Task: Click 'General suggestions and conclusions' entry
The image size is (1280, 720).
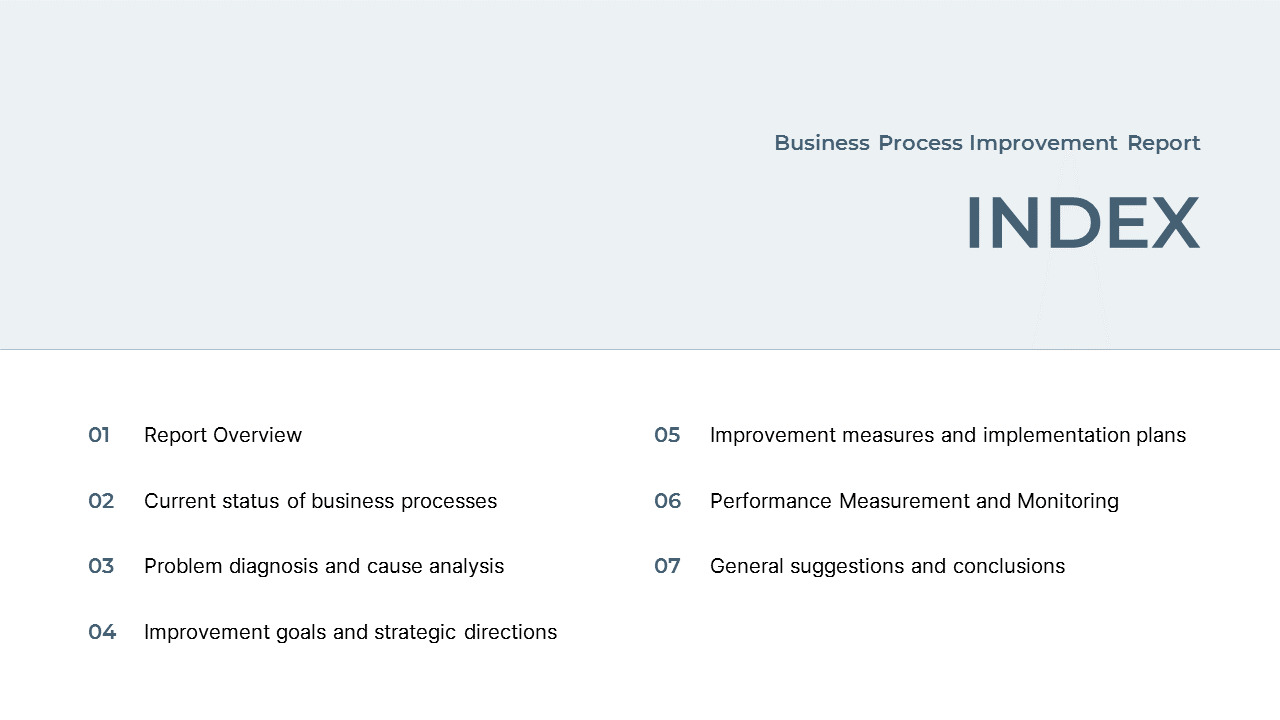Action: pyautogui.click(x=887, y=566)
